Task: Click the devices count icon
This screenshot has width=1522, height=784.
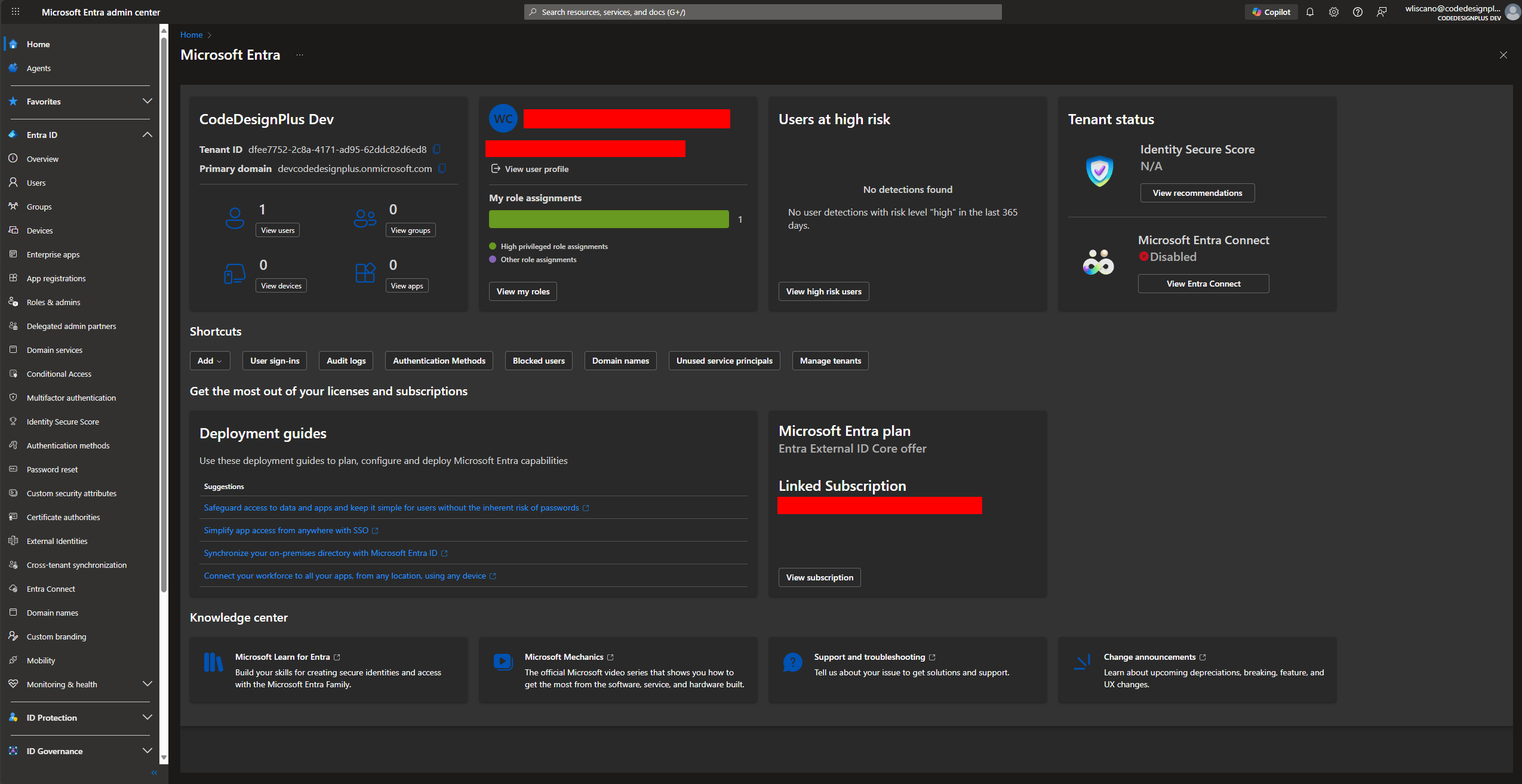Action: coord(235,274)
